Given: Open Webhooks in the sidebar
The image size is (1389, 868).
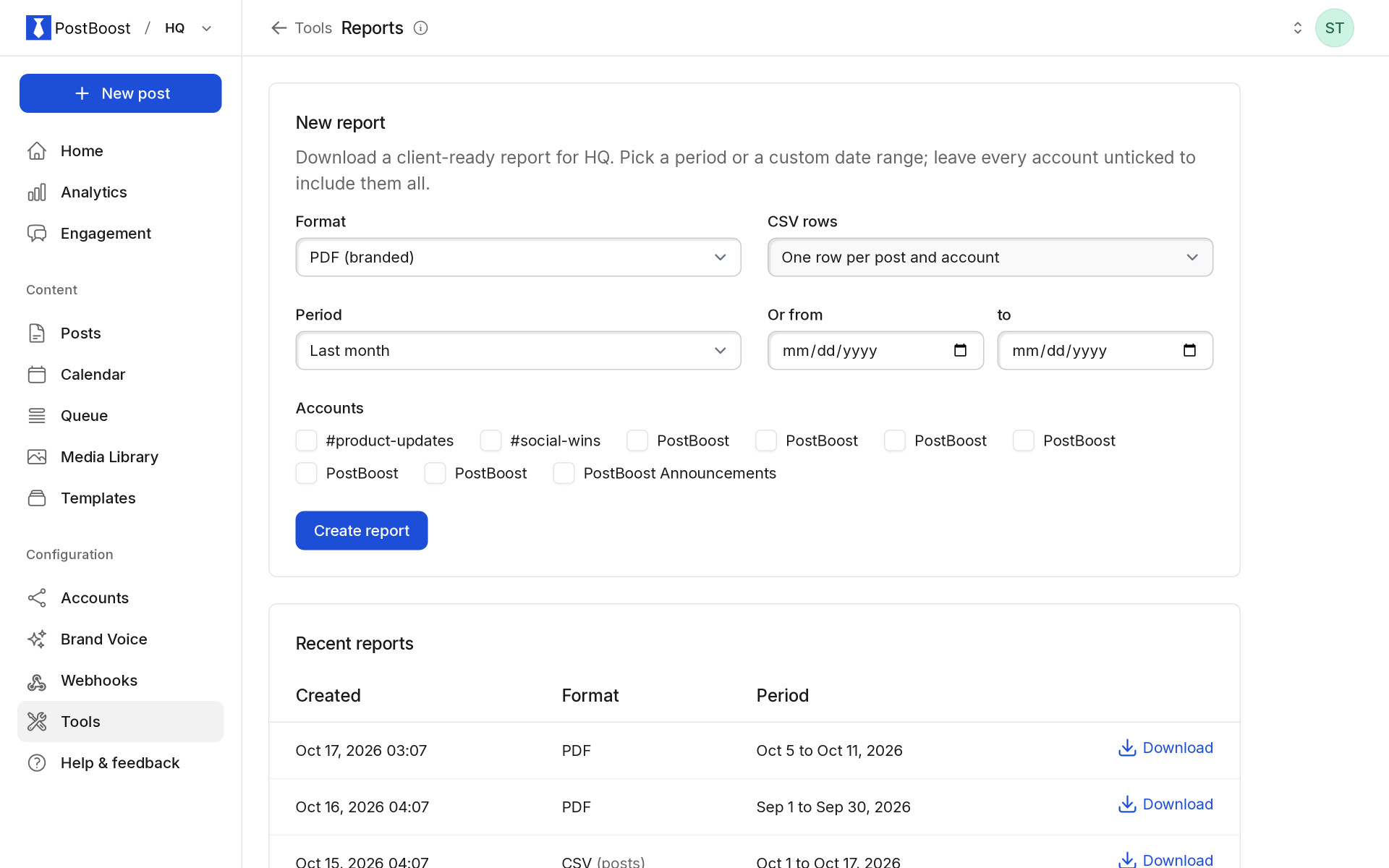Looking at the screenshot, I should click(x=120, y=680).
